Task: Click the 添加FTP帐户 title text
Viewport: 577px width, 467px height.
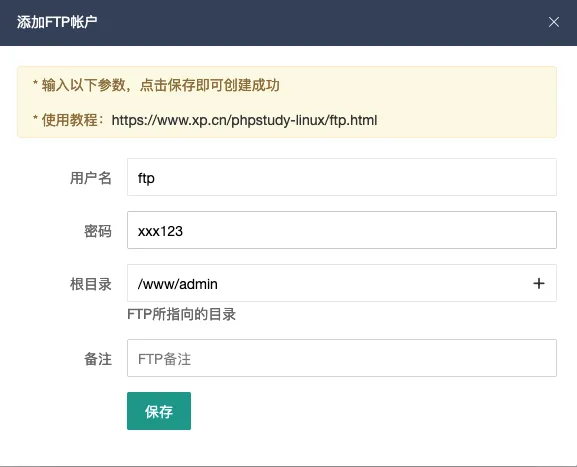Action: (x=57, y=22)
